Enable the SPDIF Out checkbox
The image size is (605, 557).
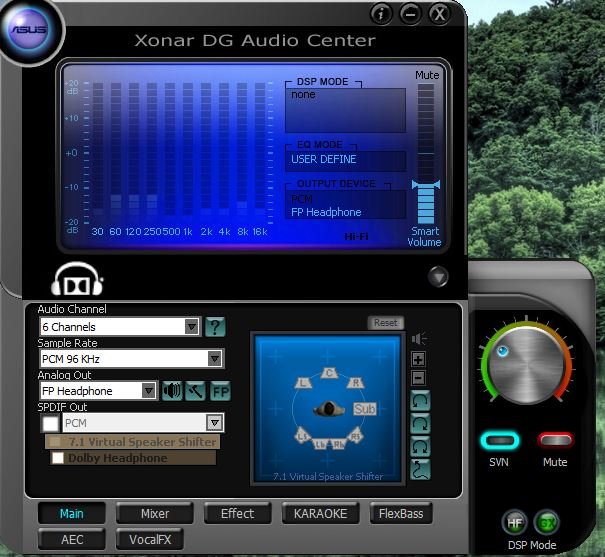click(x=50, y=423)
